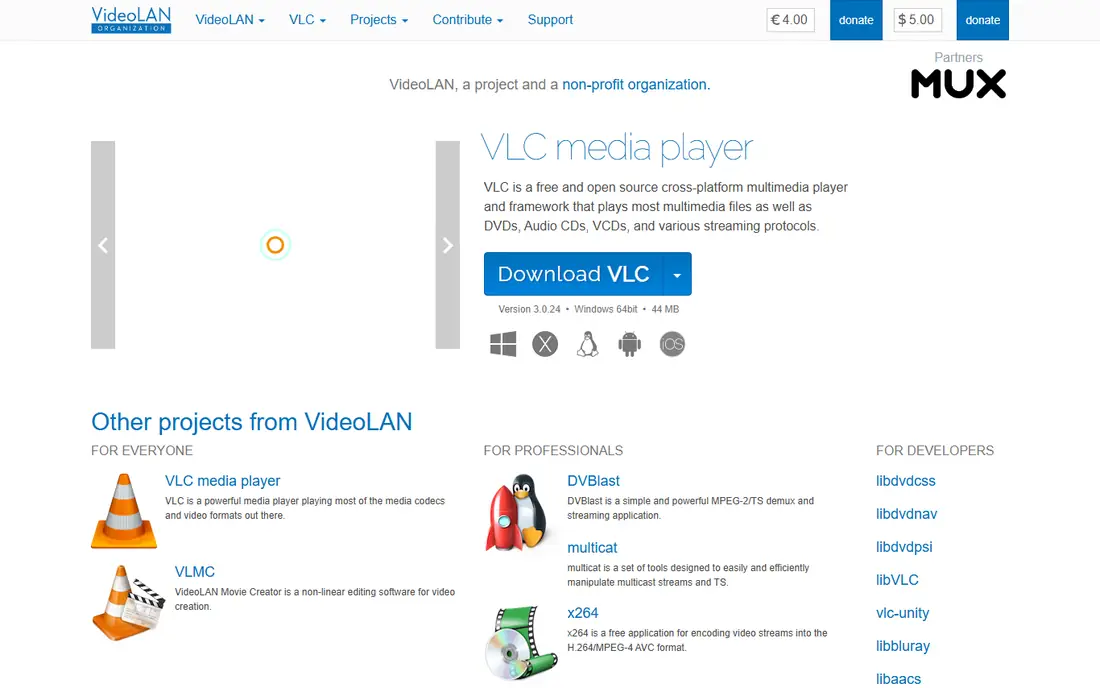The height and width of the screenshot is (688, 1100).
Task: Click the "Version 3.0.24" text
Action: click(x=530, y=309)
